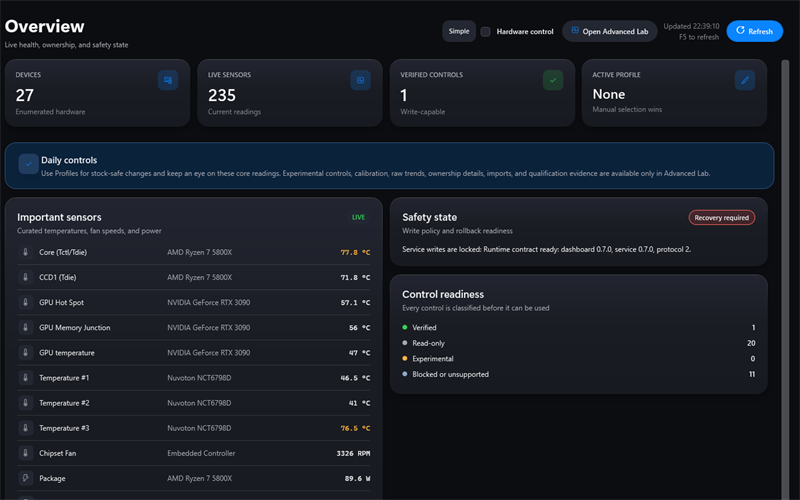Open the Devices summary card
800x500 pixels.
(97, 93)
